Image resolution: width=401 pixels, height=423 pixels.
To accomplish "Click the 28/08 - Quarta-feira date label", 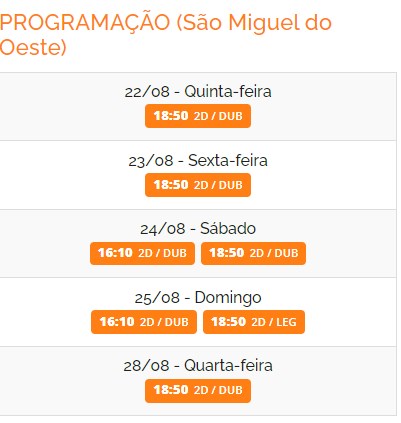I will [198, 365].
